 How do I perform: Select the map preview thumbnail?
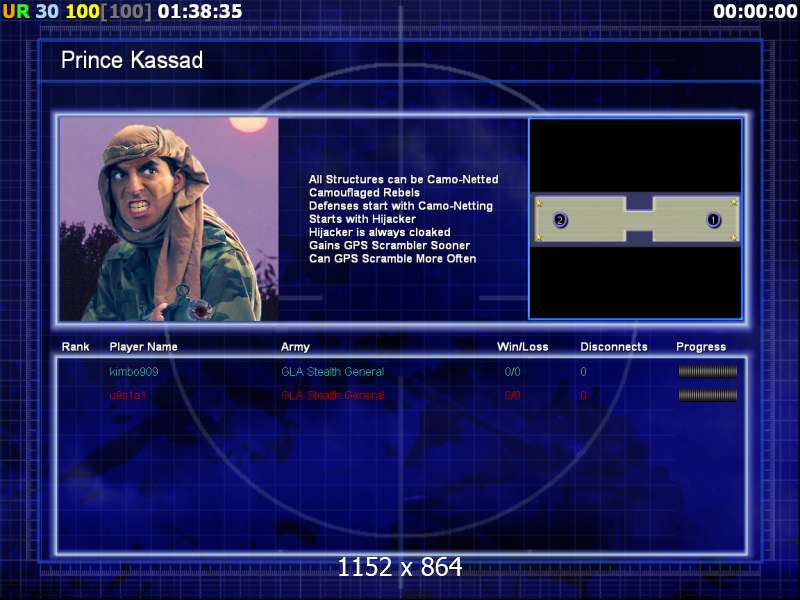[x=635, y=219]
